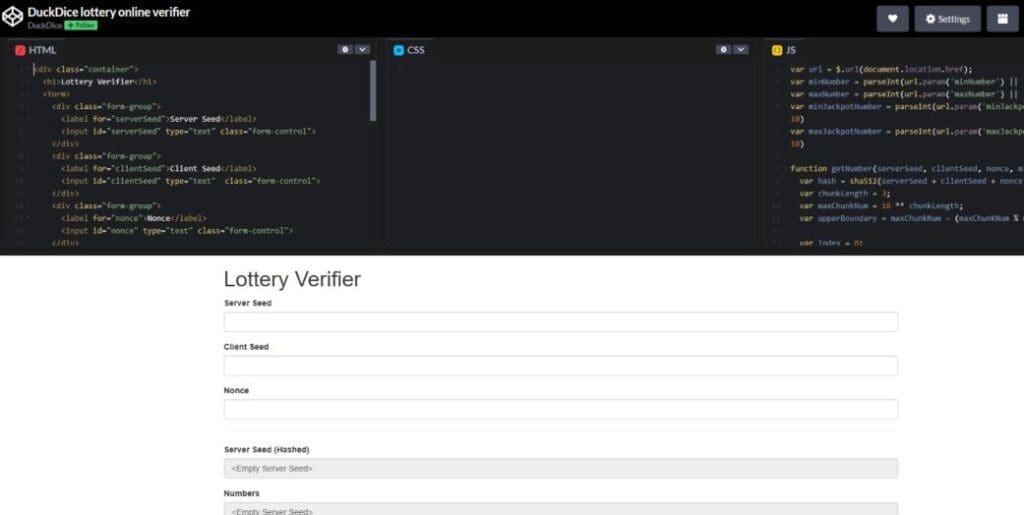Viewport: 1024px width, 515px height.
Task: Open the DuckDice author profile link
Action: coord(45,26)
